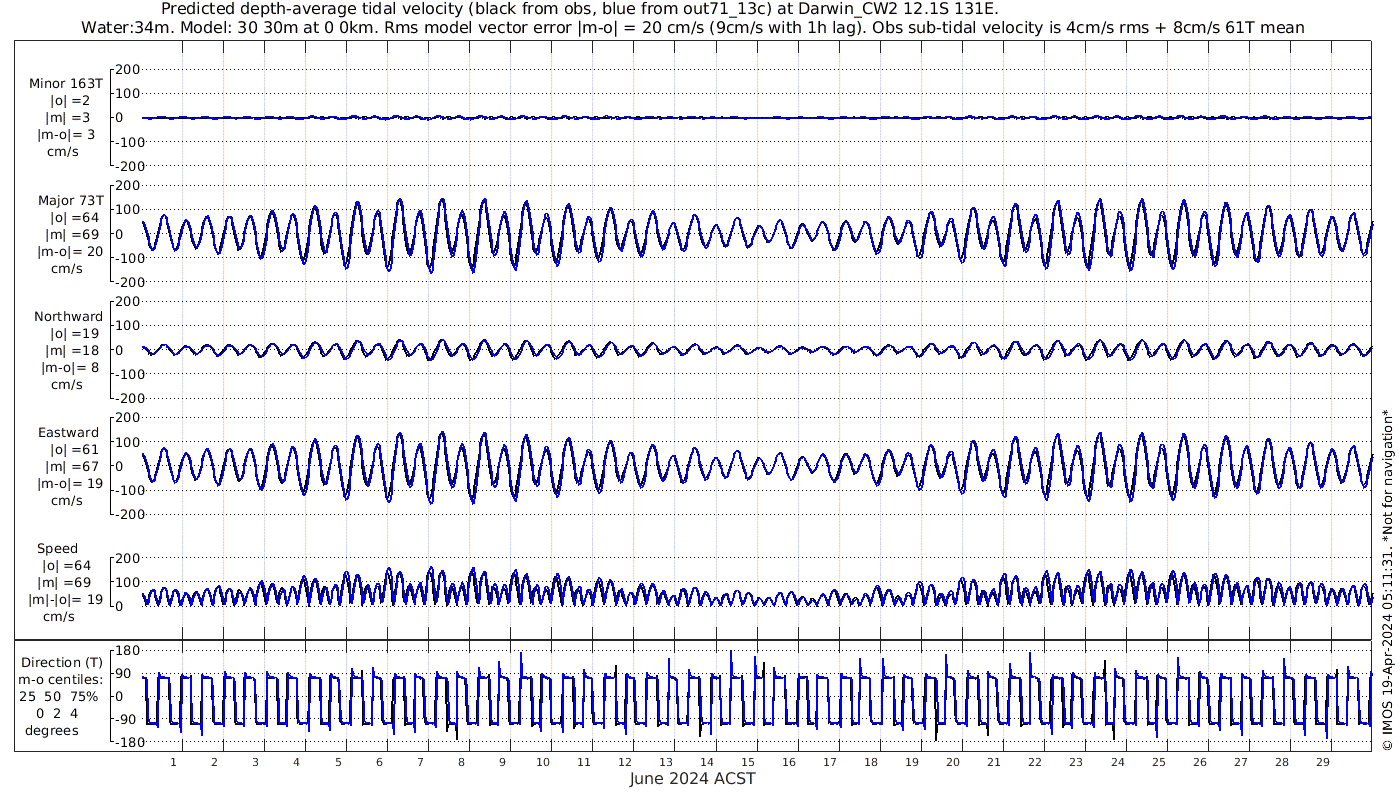
Task: Click day tick label 15 on time axis
Action: coord(748,762)
